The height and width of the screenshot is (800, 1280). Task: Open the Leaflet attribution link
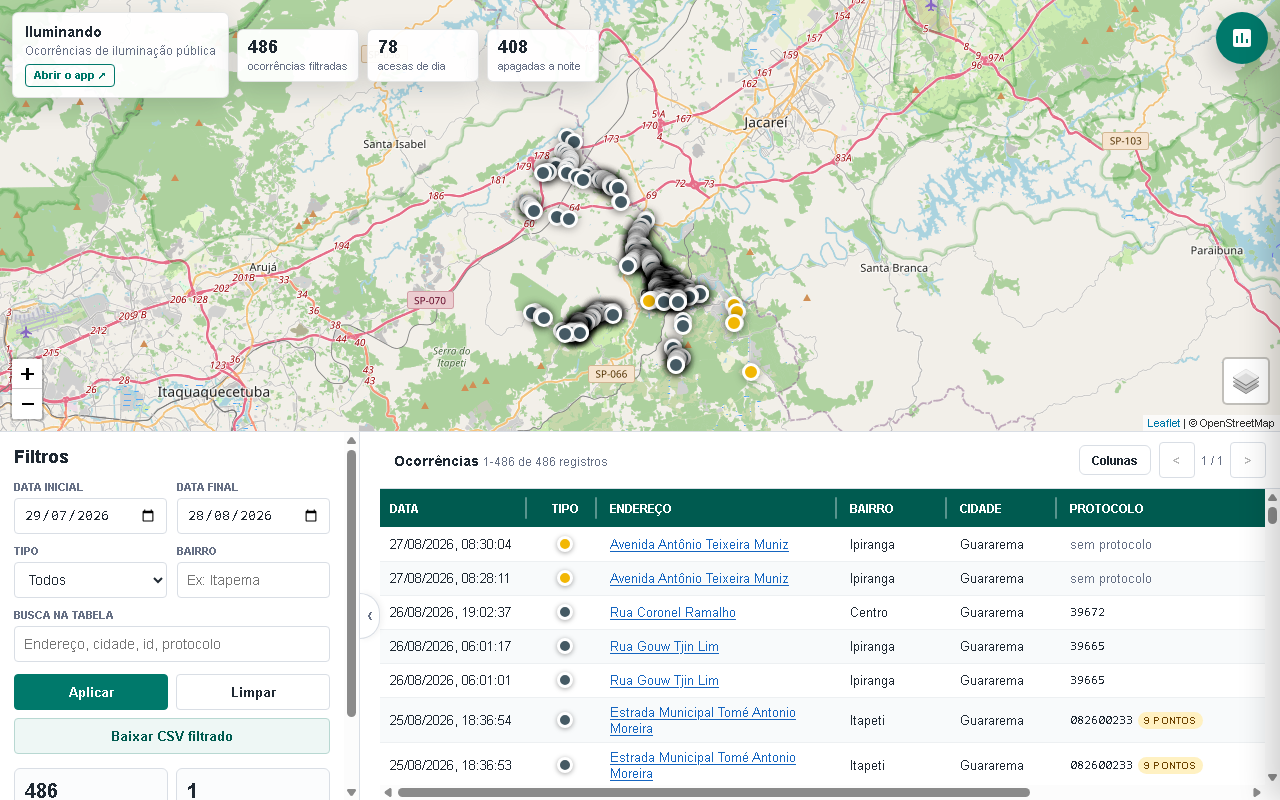pyautogui.click(x=1163, y=423)
